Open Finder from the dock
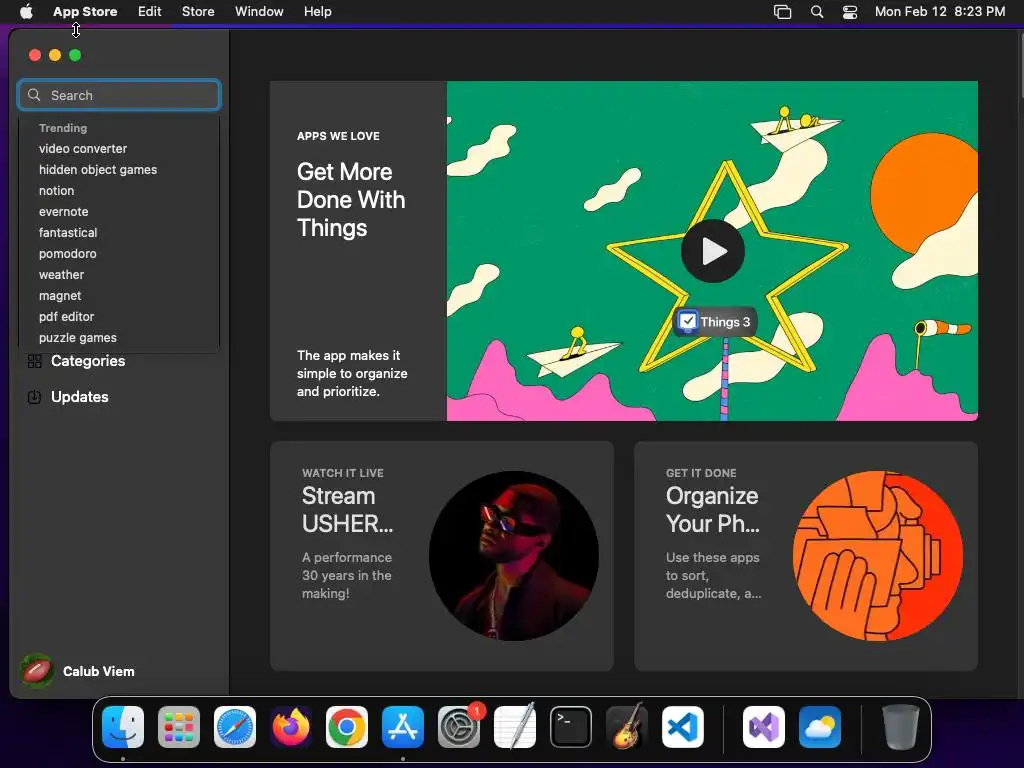 [x=123, y=727]
